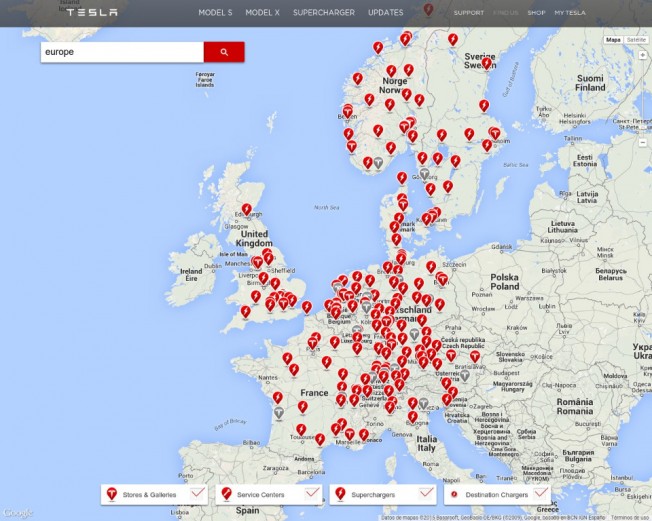The height and width of the screenshot is (521, 652).
Task: Click the location search field containing europe
Action: 121,52
